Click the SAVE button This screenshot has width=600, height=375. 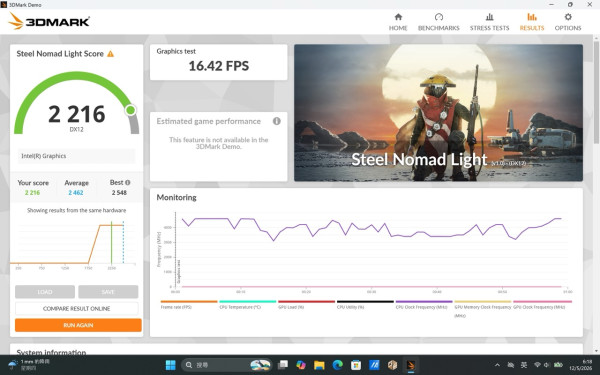point(108,292)
